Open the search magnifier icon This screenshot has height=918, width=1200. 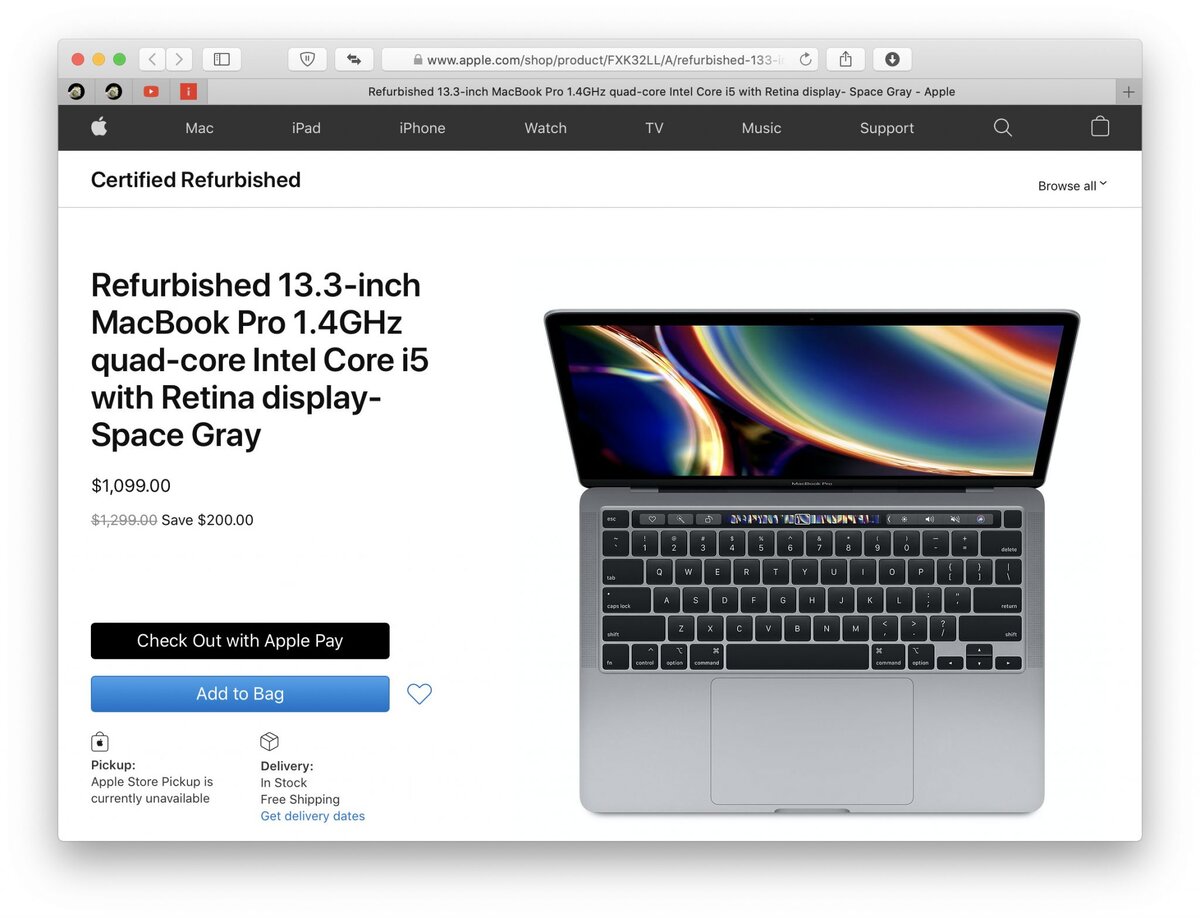(1002, 128)
